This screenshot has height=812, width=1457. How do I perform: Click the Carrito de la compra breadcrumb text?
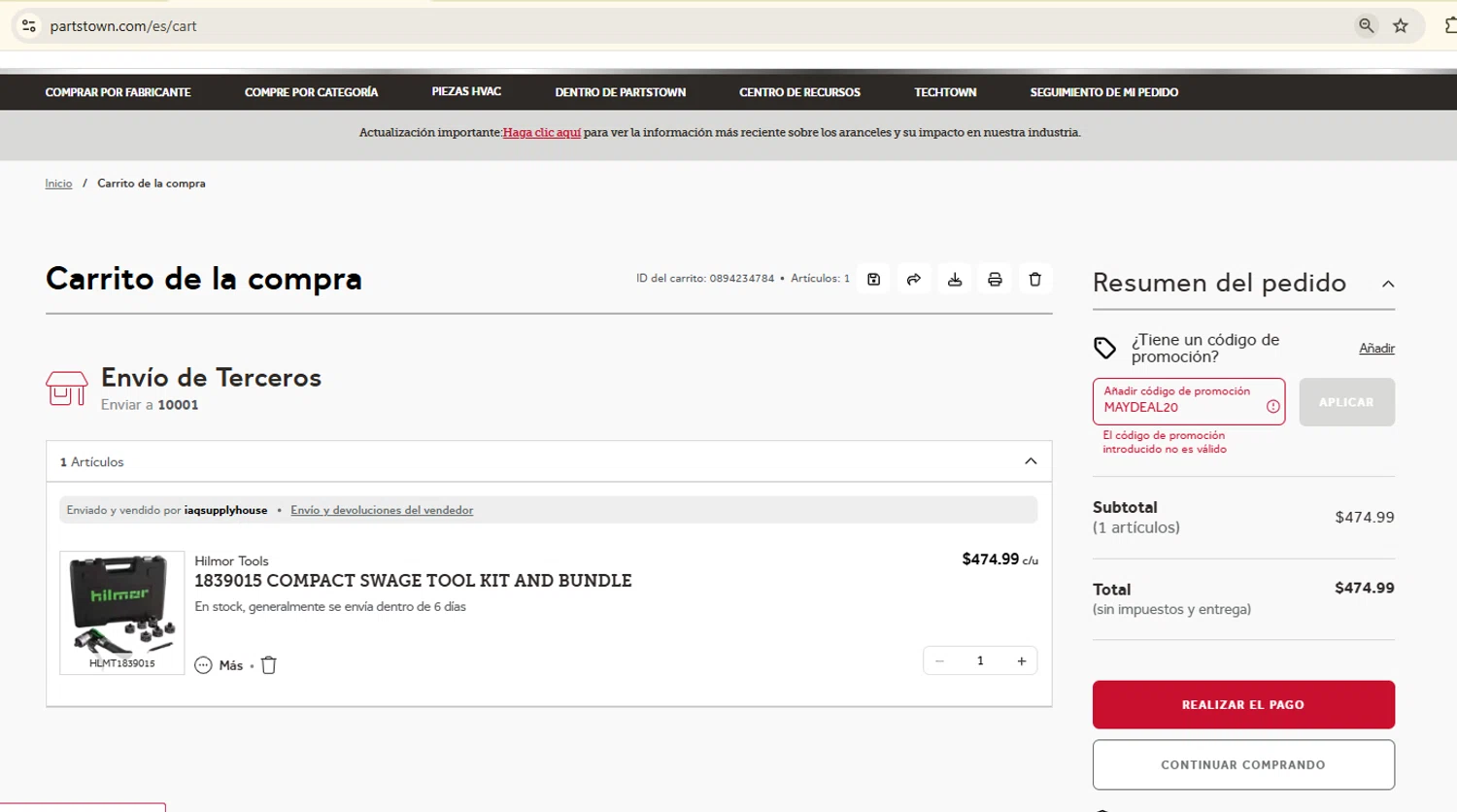pos(152,184)
